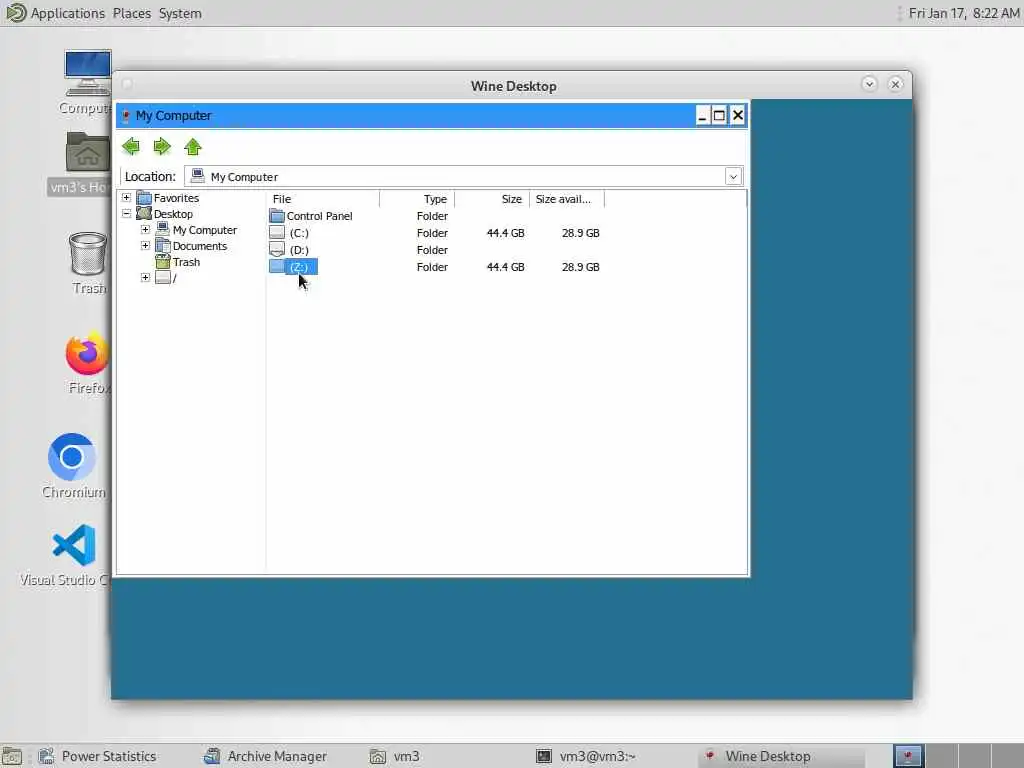Sort by the Type column header
Image resolution: width=1024 pixels, height=768 pixels.
coord(417,199)
